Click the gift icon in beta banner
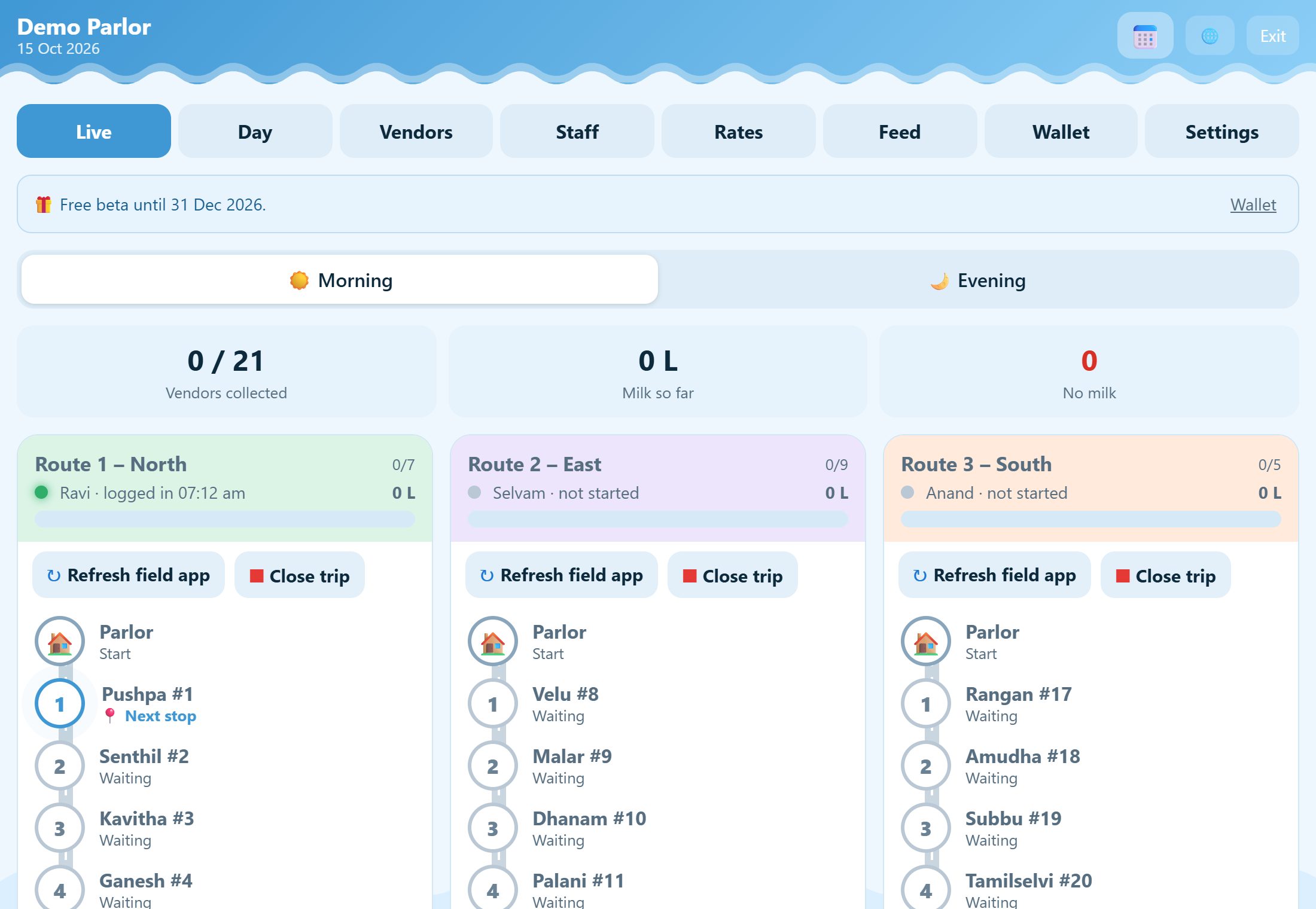 [x=43, y=205]
